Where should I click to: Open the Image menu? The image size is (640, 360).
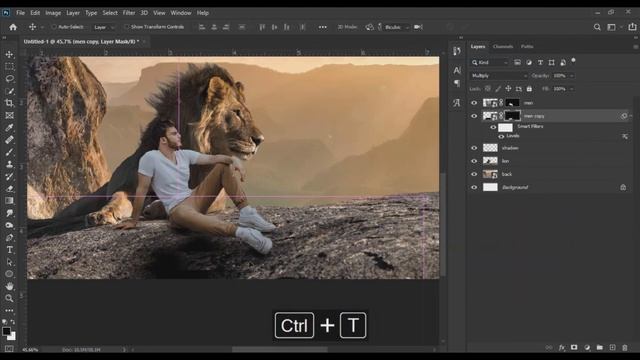(53, 13)
